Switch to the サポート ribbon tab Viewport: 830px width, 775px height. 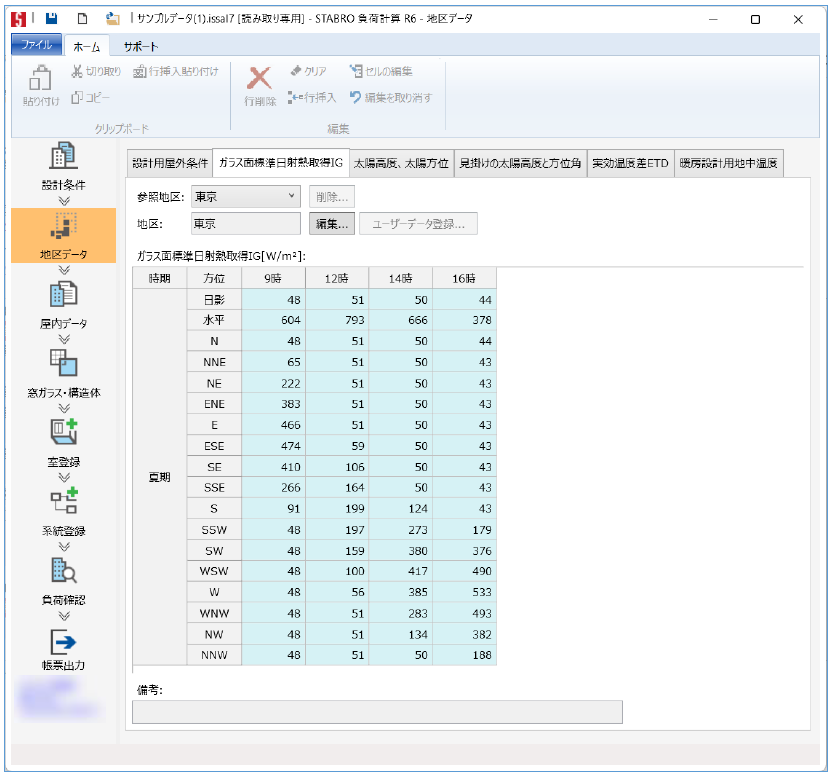[x=140, y=47]
